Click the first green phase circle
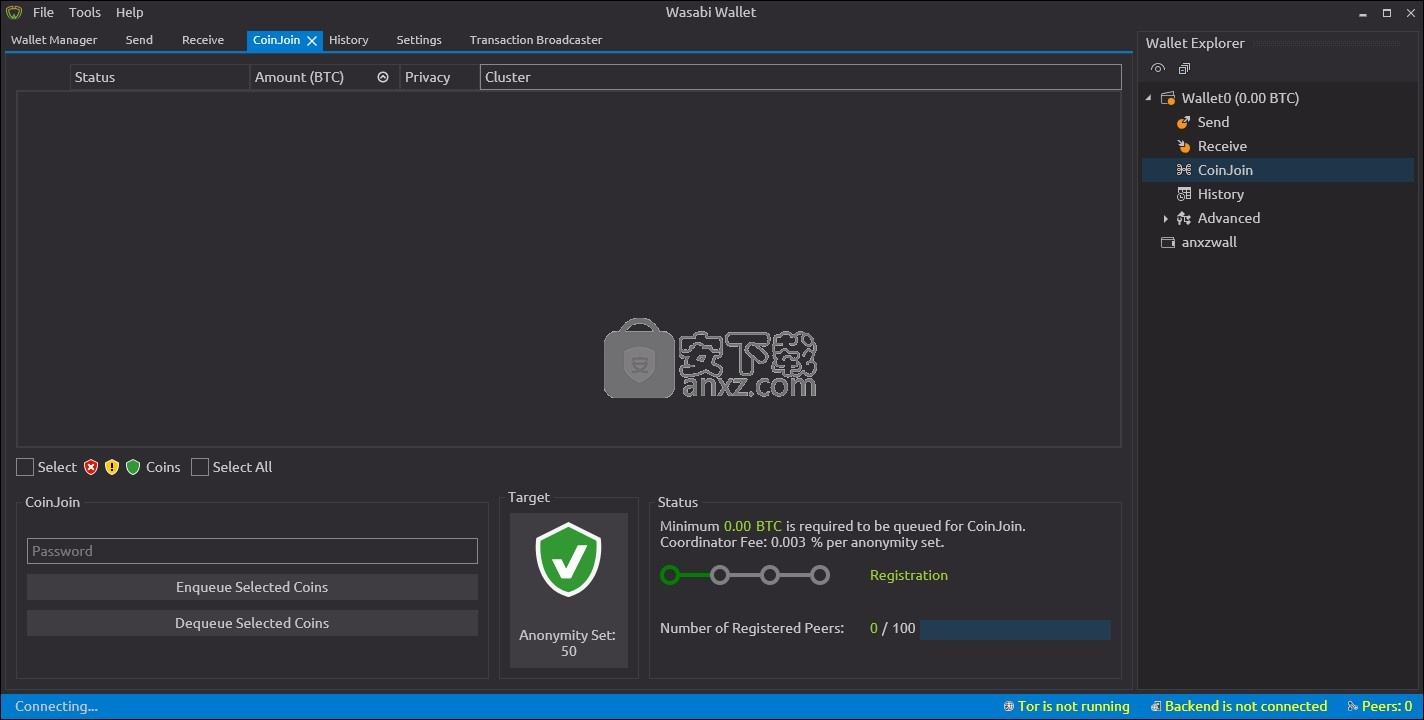Image resolution: width=1424 pixels, height=720 pixels. pyautogui.click(x=670, y=575)
